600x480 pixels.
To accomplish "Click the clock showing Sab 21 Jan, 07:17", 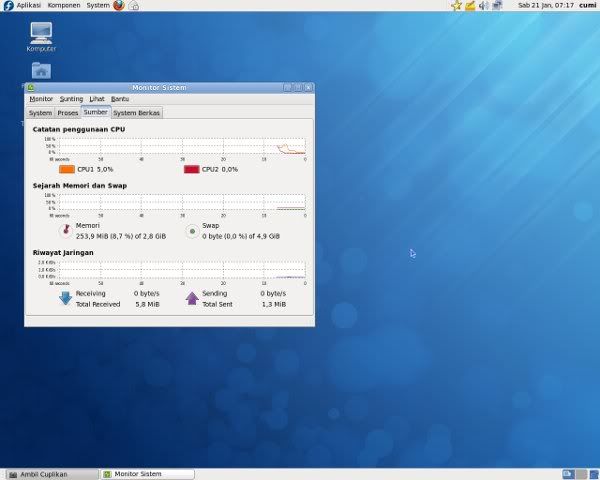I will 546,5.
